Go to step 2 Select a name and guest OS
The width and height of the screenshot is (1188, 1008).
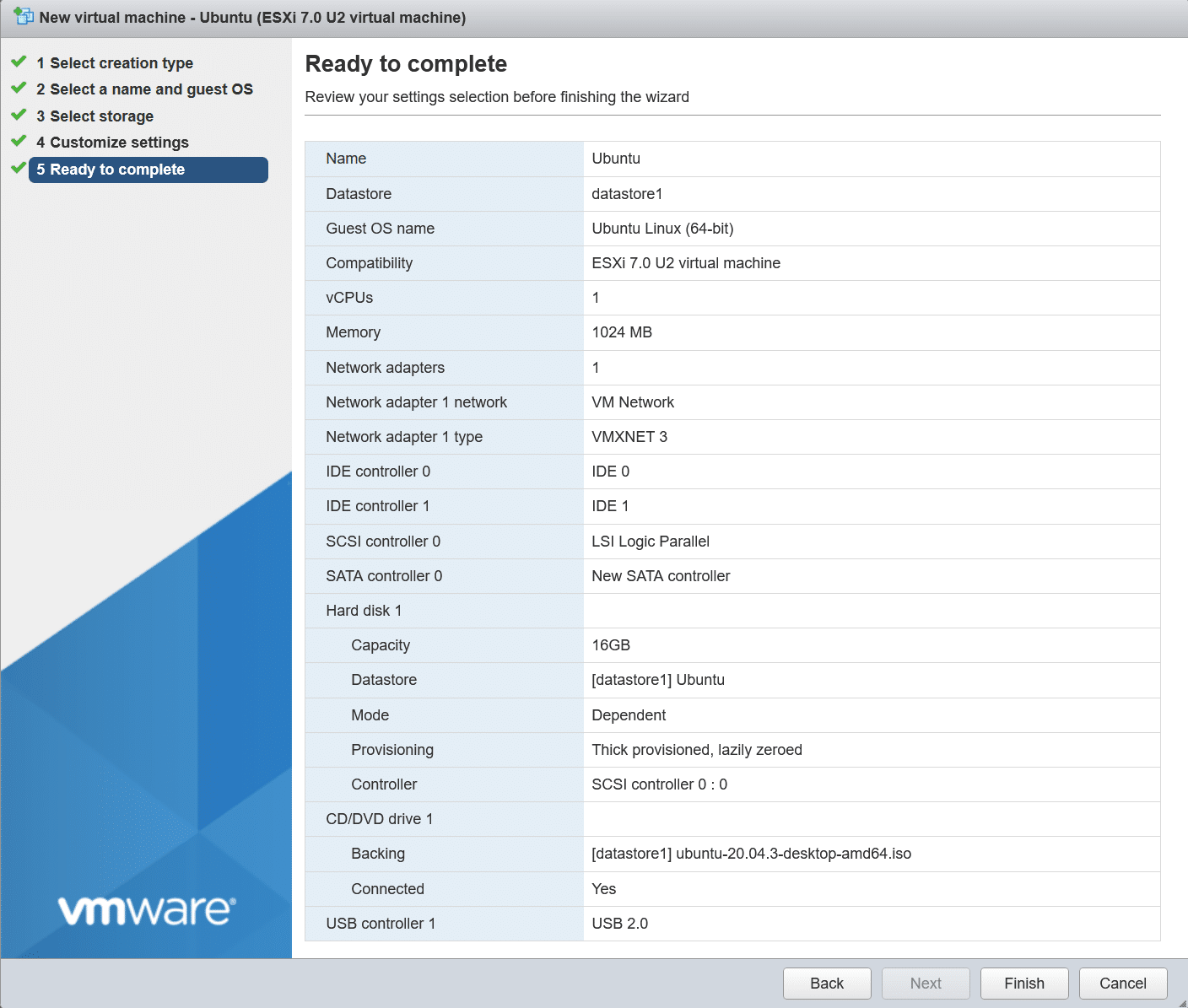pos(144,89)
